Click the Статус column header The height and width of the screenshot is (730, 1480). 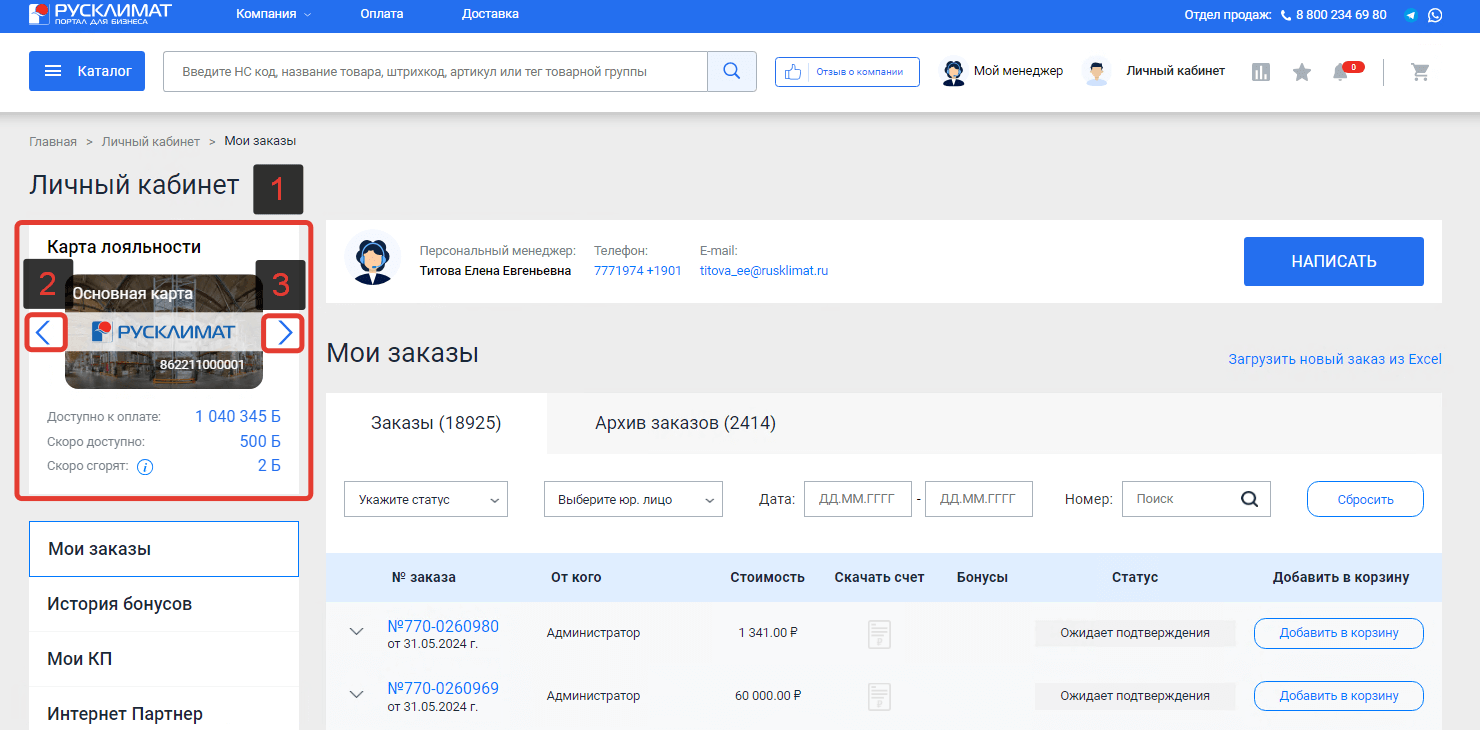[1135, 577]
